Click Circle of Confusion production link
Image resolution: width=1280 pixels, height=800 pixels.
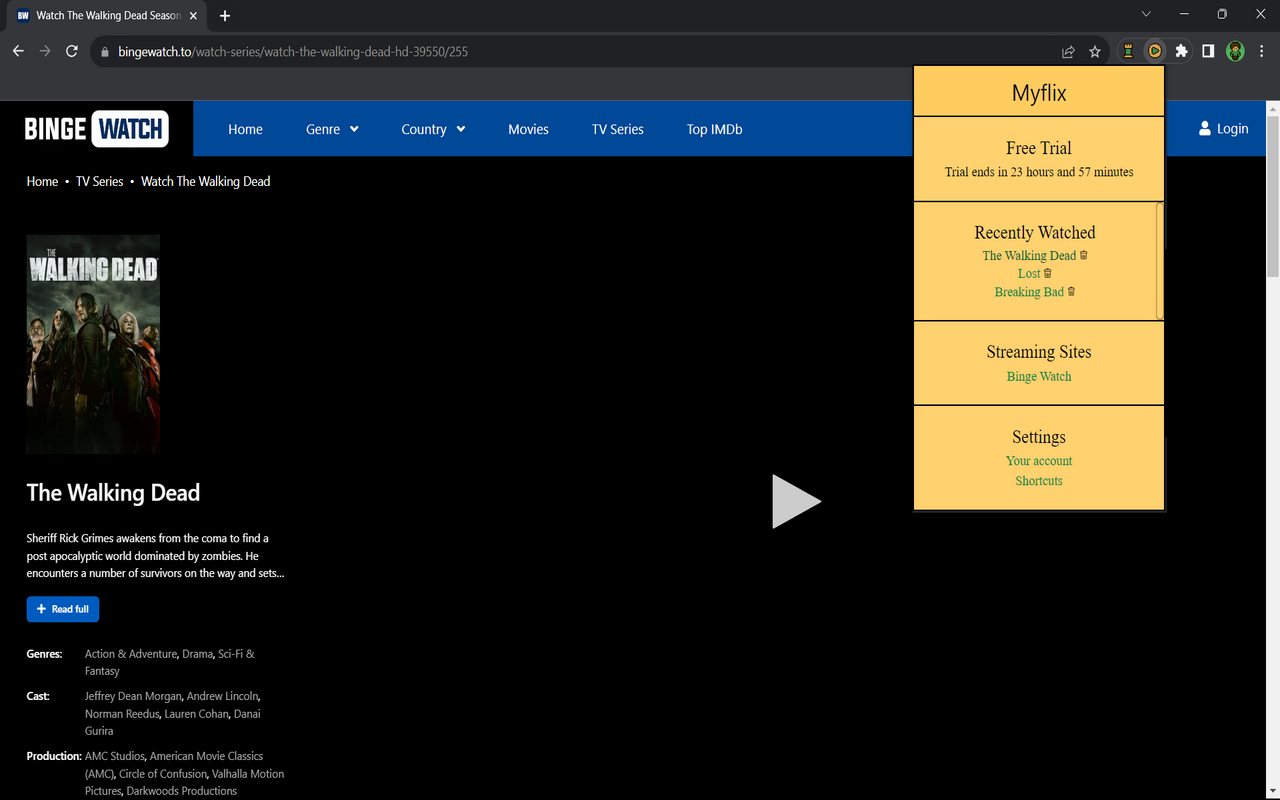[x=161, y=773]
